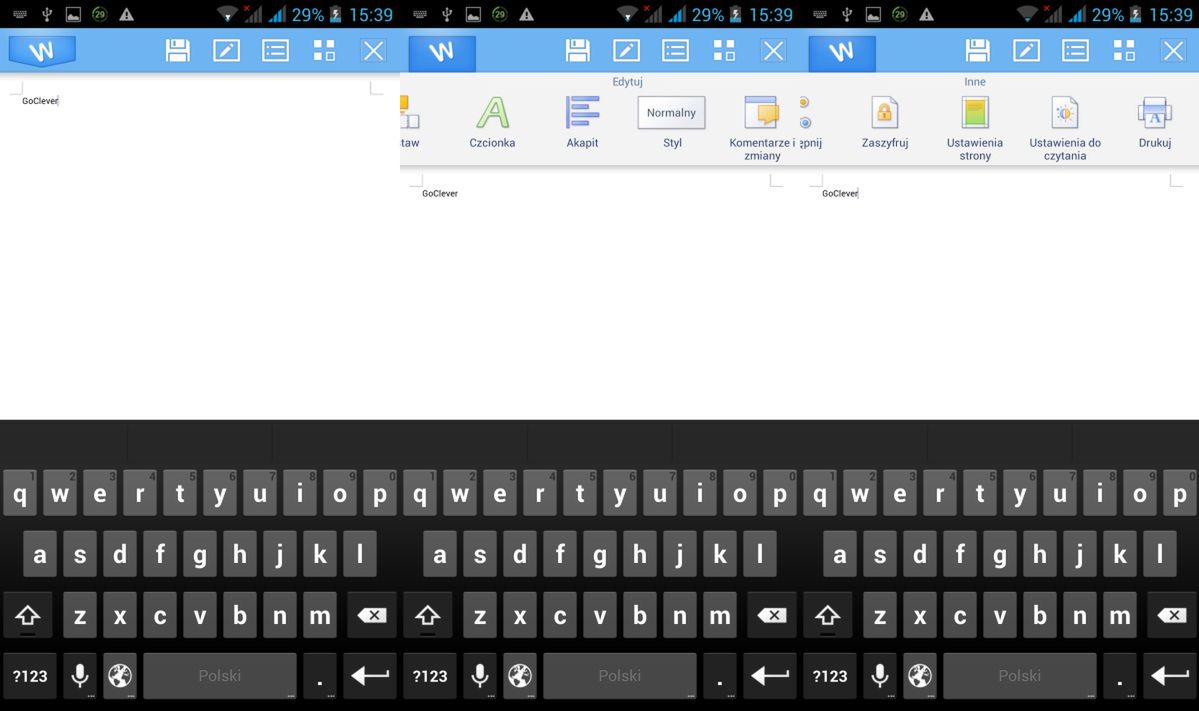Tap the W button above the Edytuj ribbon

442,52
